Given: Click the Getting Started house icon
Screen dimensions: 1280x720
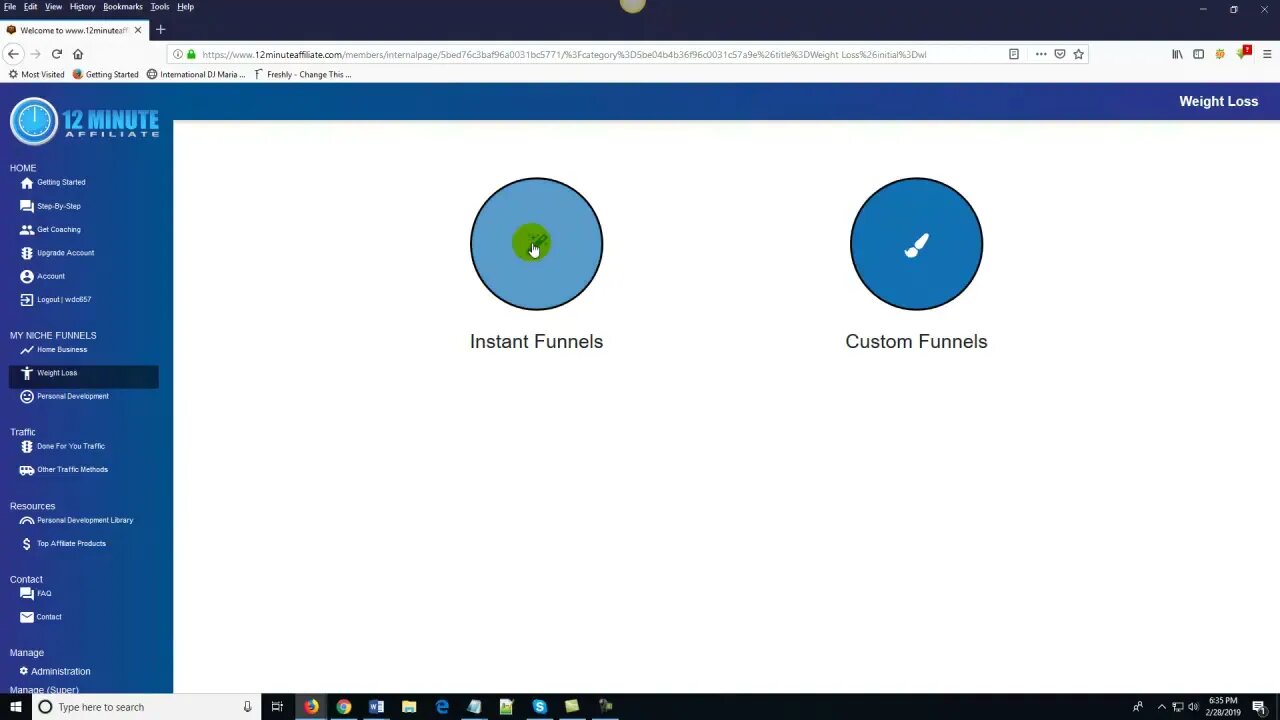Looking at the screenshot, I should (27, 183).
